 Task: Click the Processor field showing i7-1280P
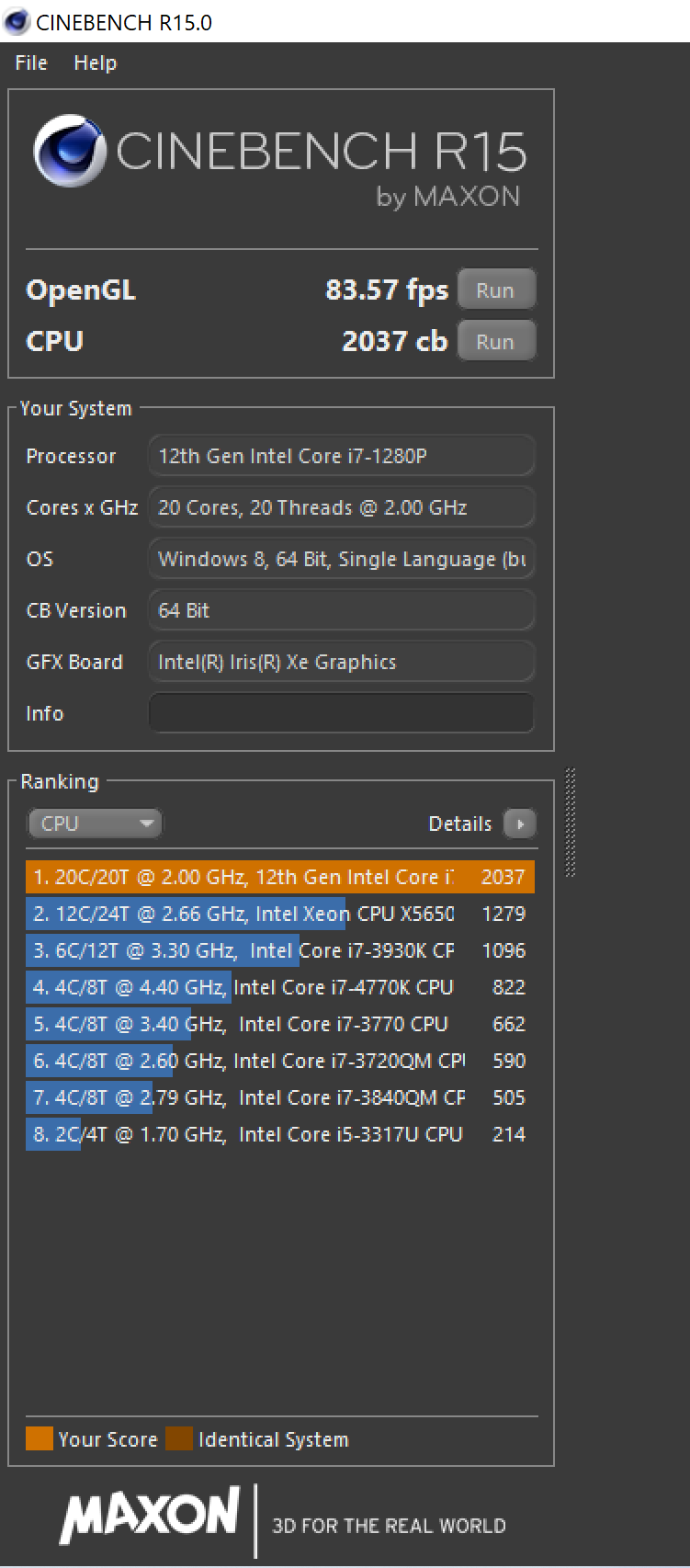(x=341, y=456)
